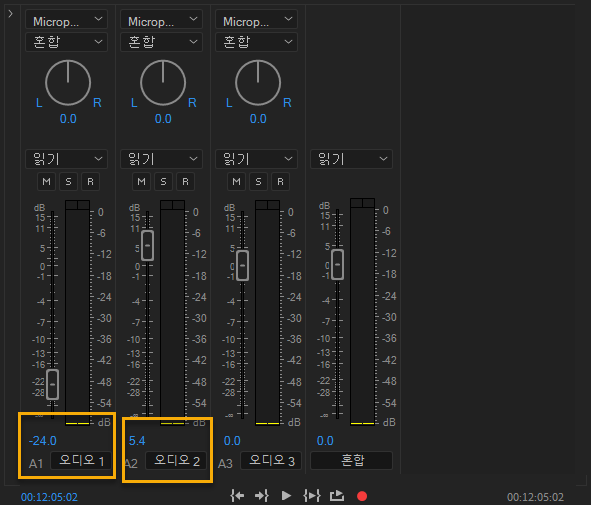Click the 오디오 2 track name field
This screenshot has width=591, height=505.
tap(176, 461)
